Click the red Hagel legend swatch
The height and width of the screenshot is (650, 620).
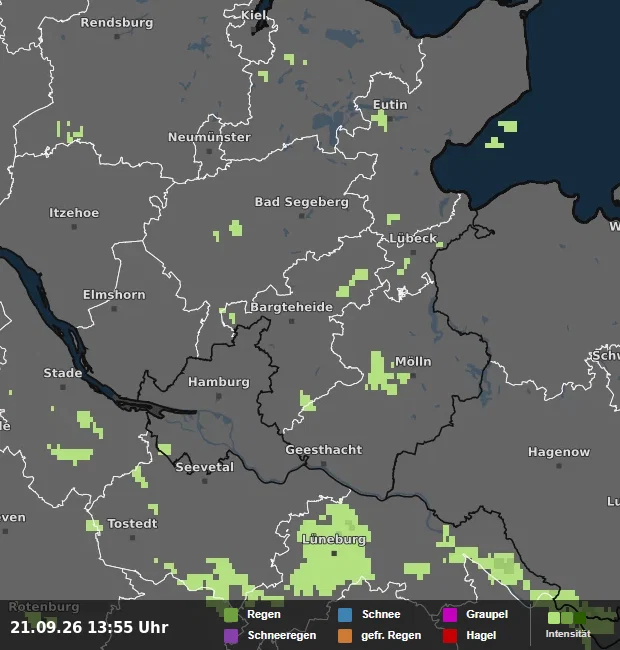coord(450,636)
